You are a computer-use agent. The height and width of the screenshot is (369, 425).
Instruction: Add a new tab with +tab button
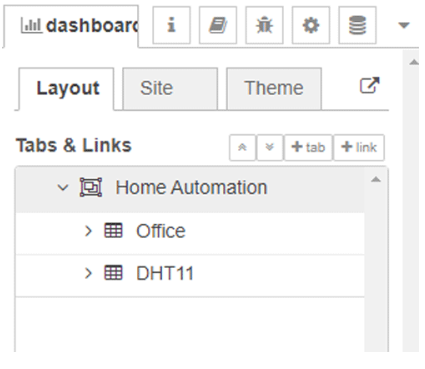[x=308, y=147]
